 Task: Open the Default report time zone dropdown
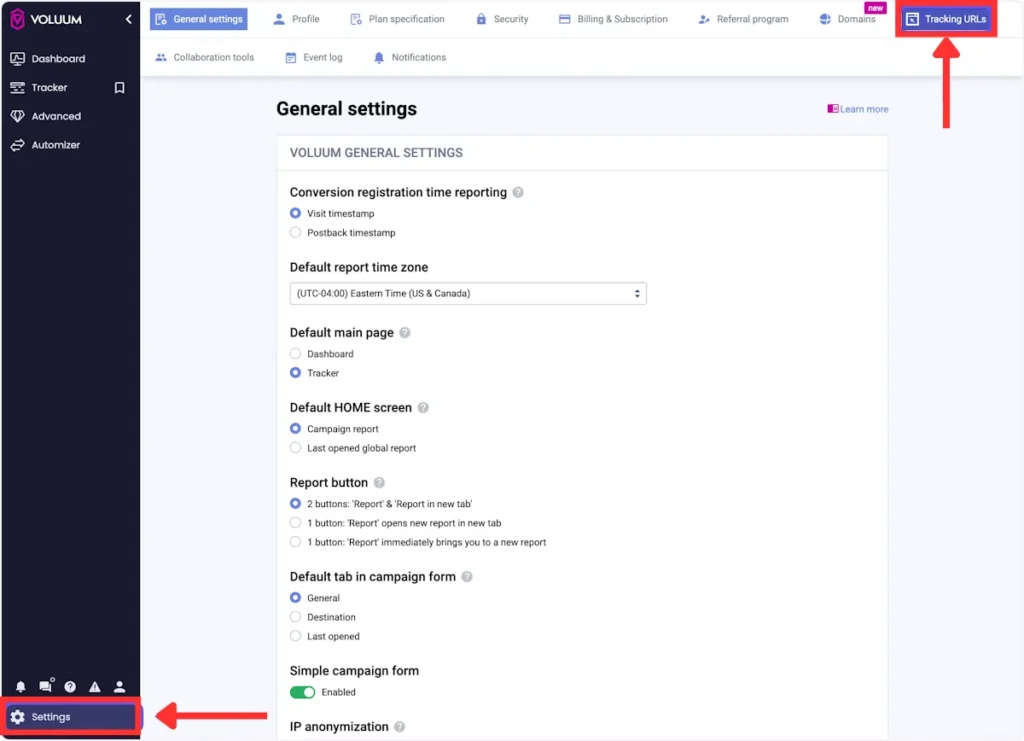pyautogui.click(x=468, y=294)
